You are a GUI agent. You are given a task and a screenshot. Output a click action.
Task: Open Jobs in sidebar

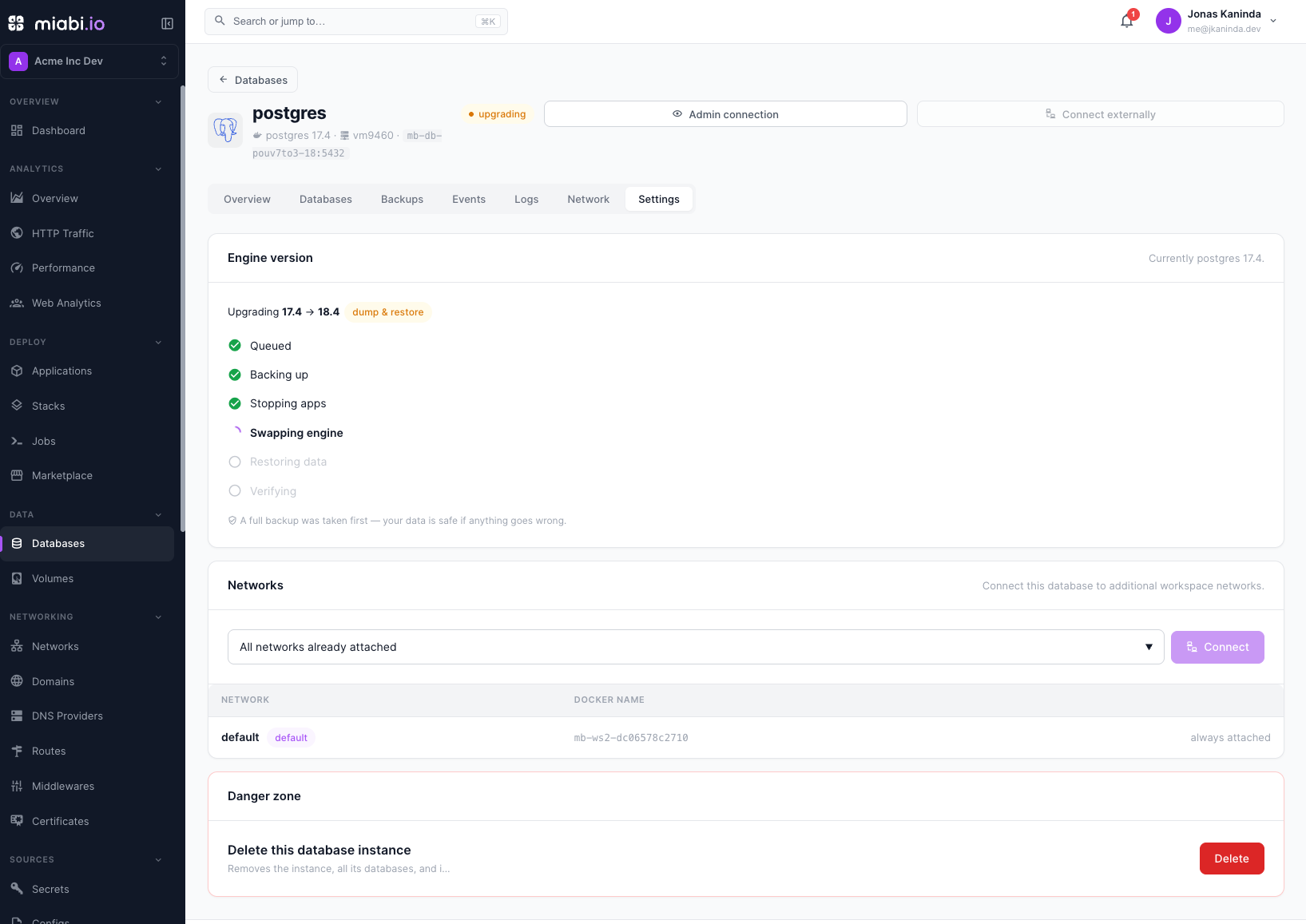point(87,441)
